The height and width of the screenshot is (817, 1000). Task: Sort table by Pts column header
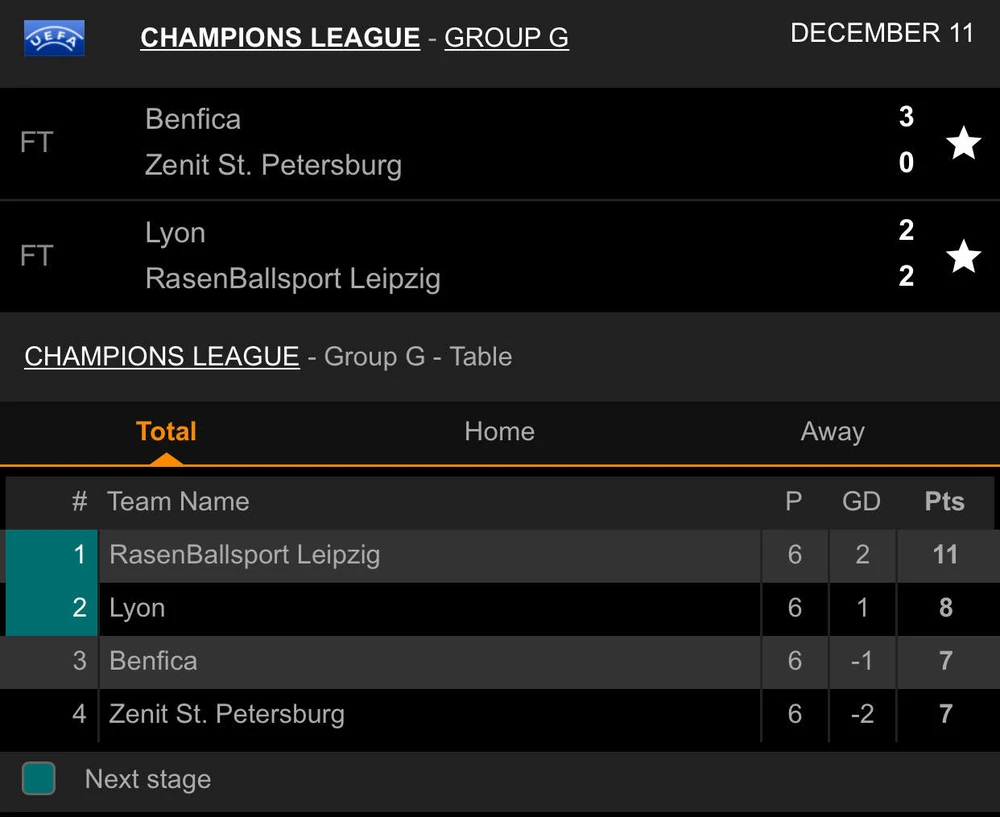click(944, 502)
